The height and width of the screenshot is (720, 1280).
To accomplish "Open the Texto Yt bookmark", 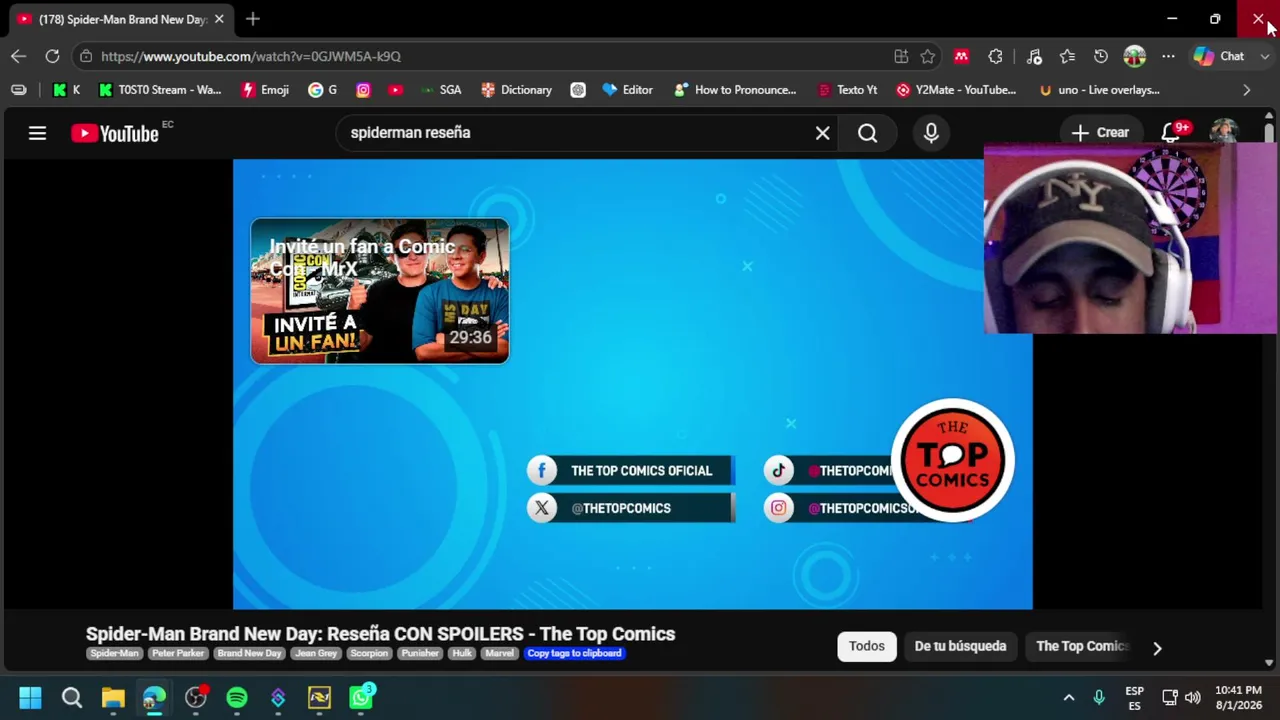I will click(x=847, y=90).
